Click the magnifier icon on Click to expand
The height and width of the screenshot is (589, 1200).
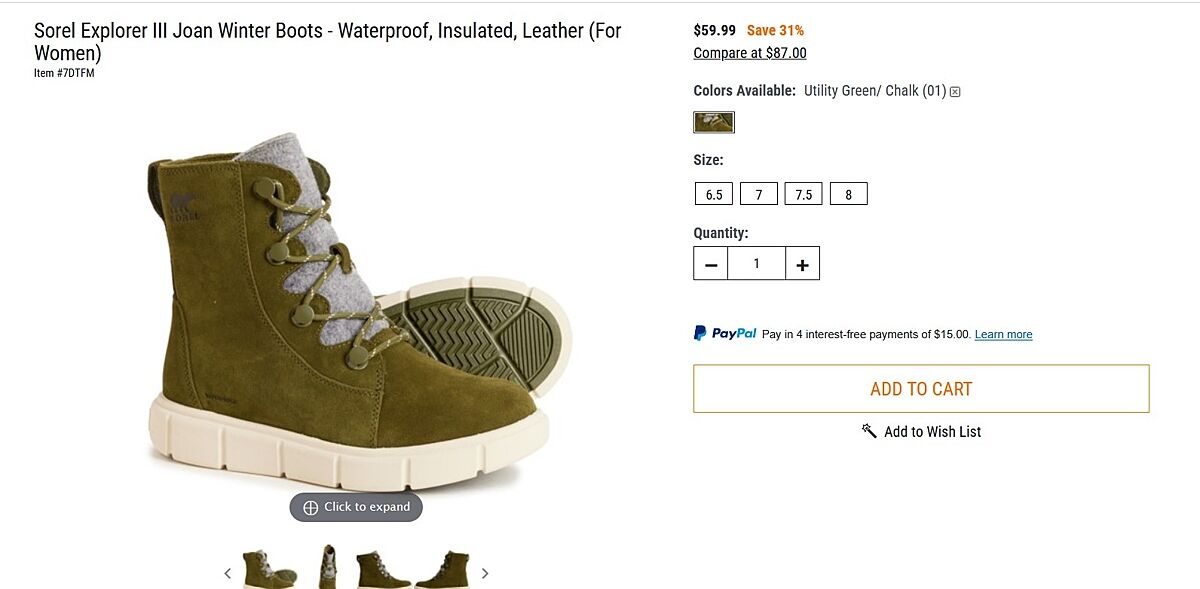(x=310, y=507)
